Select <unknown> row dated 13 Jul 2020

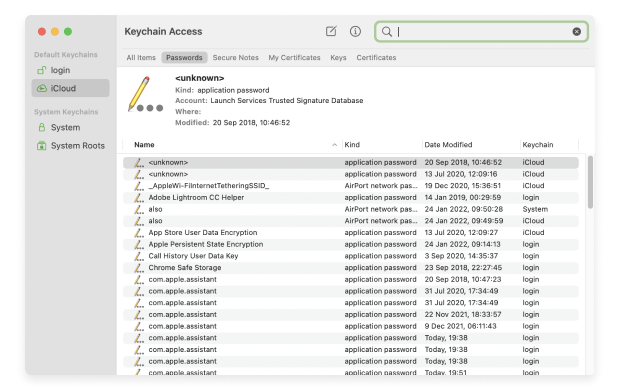pos(351,174)
